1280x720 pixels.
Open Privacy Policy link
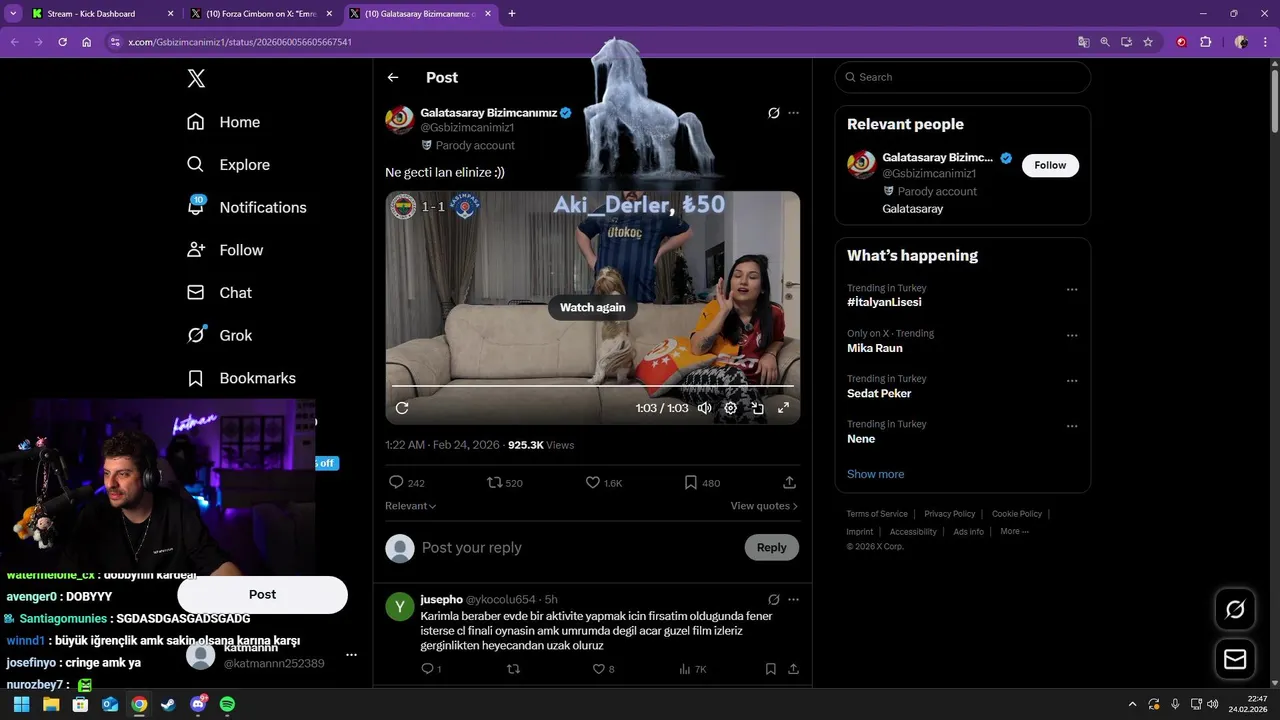coord(949,514)
